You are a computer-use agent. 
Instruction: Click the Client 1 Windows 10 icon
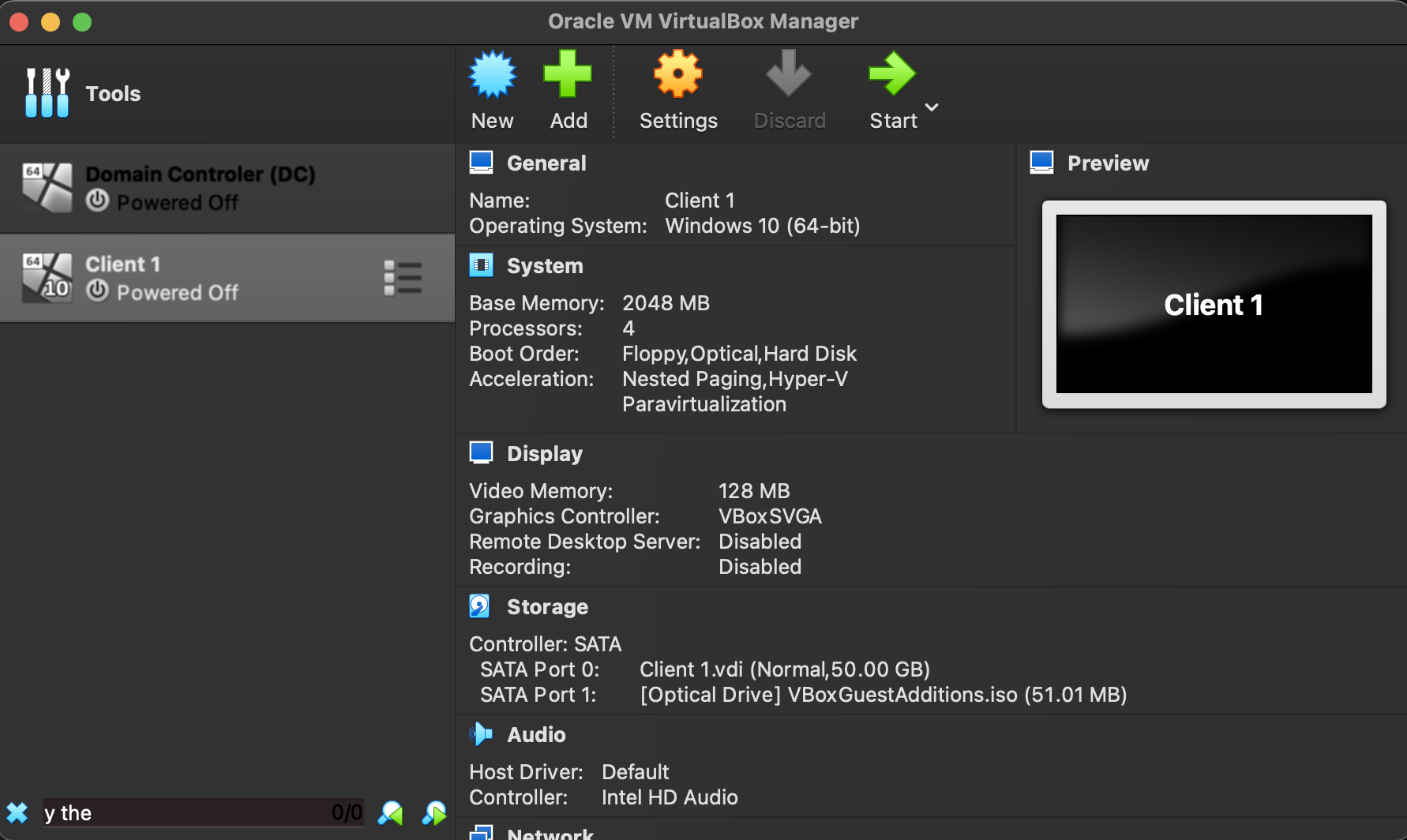pos(47,278)
